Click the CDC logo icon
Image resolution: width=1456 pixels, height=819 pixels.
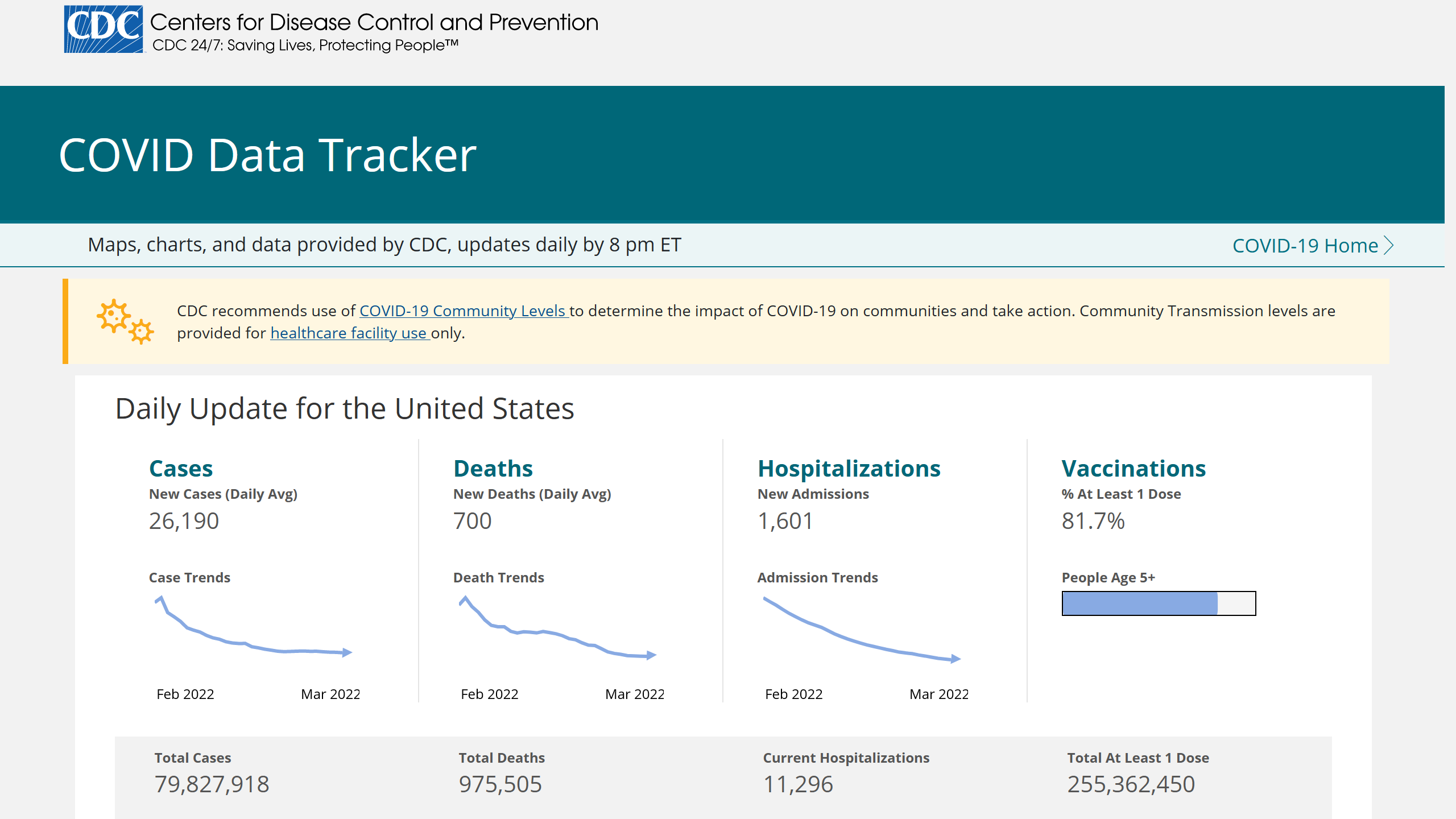[104, 29]
